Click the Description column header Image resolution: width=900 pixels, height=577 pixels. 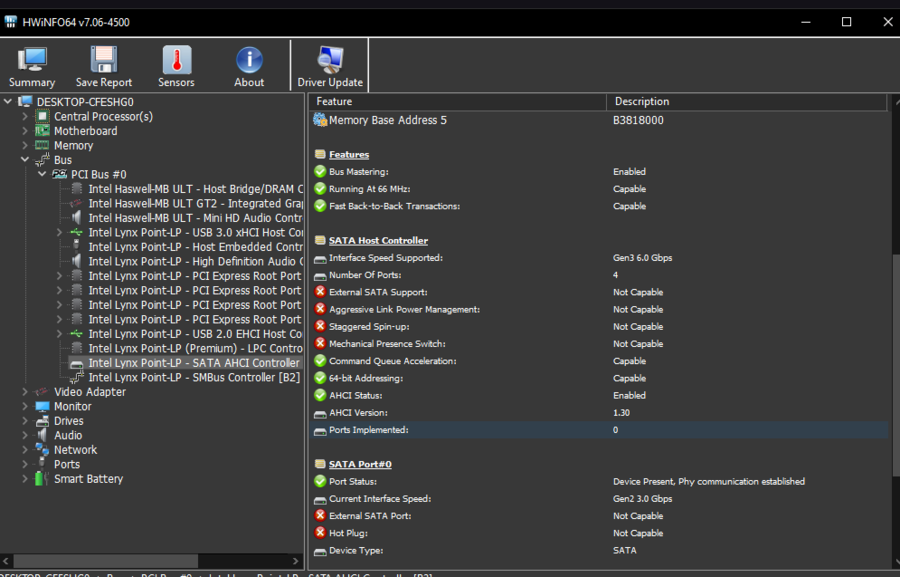coord(747,102)
